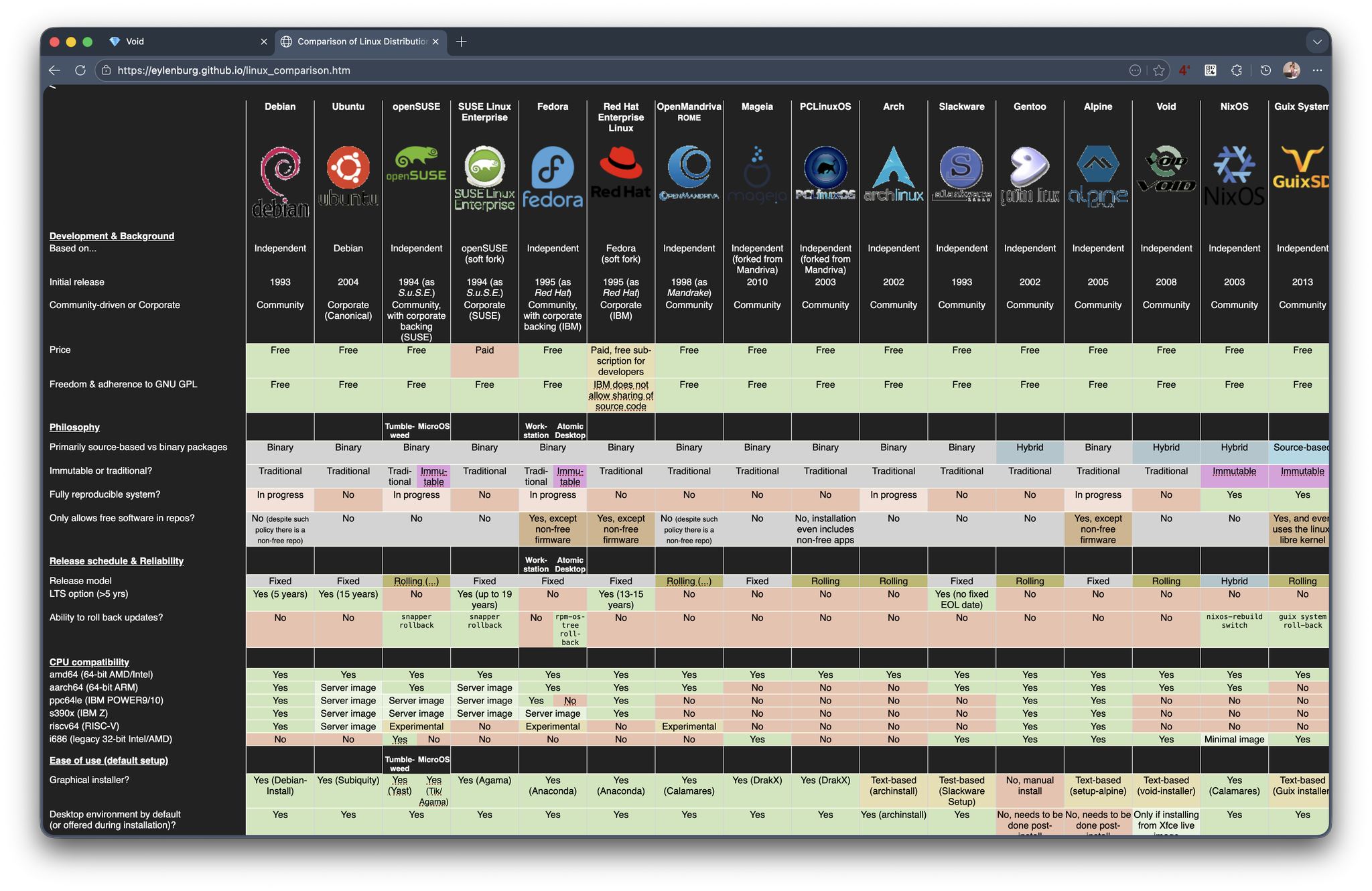Bookmark this page with the star icon

pos(1159,70)
